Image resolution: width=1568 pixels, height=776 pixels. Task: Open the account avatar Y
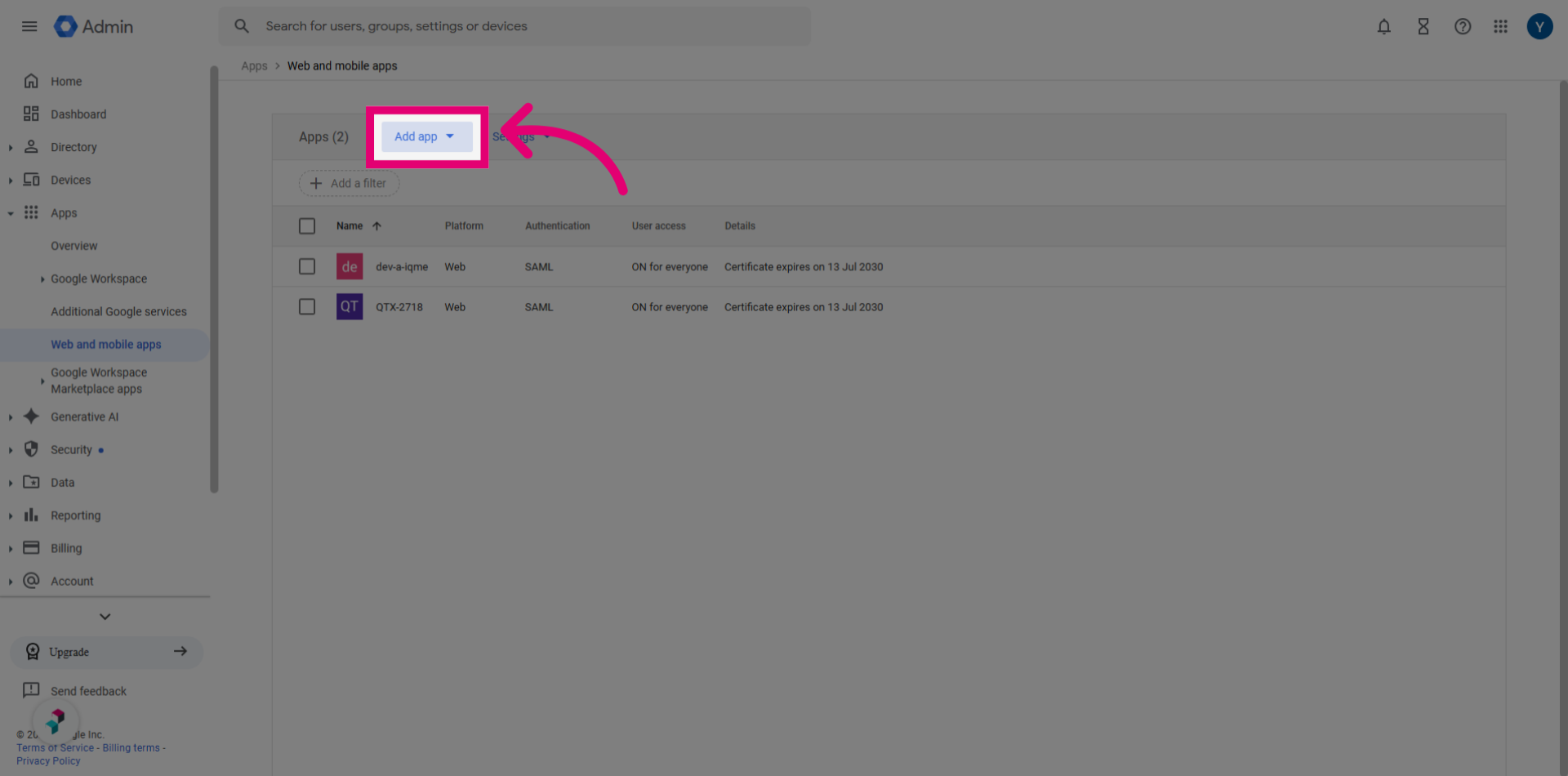[1539, 26]
